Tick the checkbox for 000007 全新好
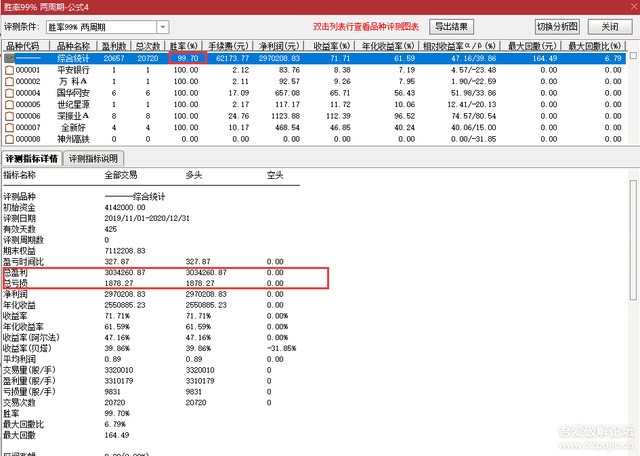The width and height of the screenshot is (640, 456). coord(9,128)
